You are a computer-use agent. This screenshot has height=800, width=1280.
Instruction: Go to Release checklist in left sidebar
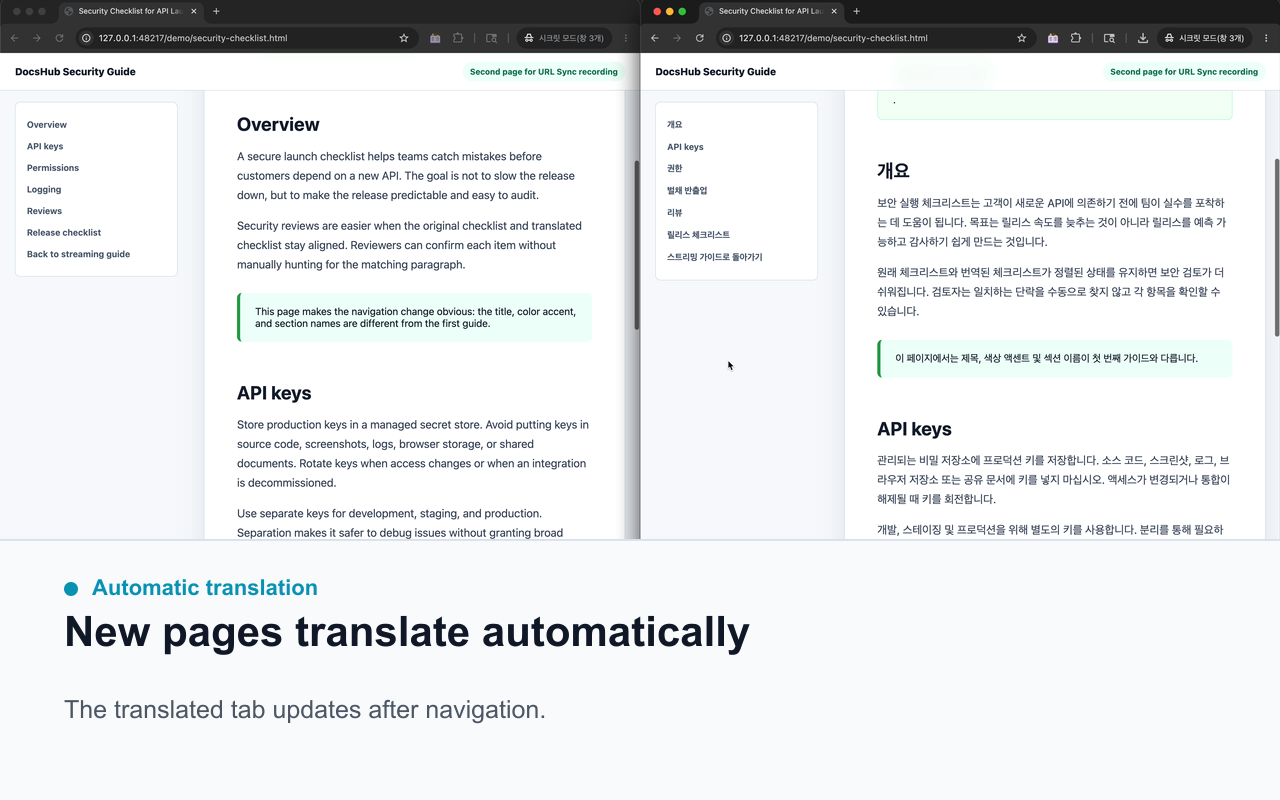(64, 232)
